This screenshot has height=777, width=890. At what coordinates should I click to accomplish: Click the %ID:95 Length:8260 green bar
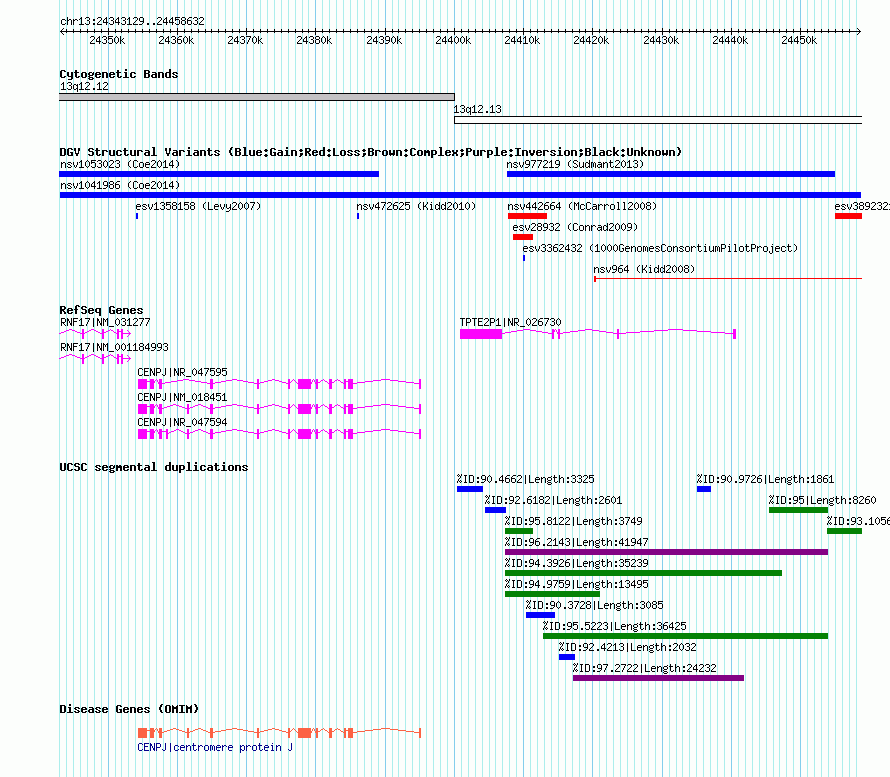point(799,510)
